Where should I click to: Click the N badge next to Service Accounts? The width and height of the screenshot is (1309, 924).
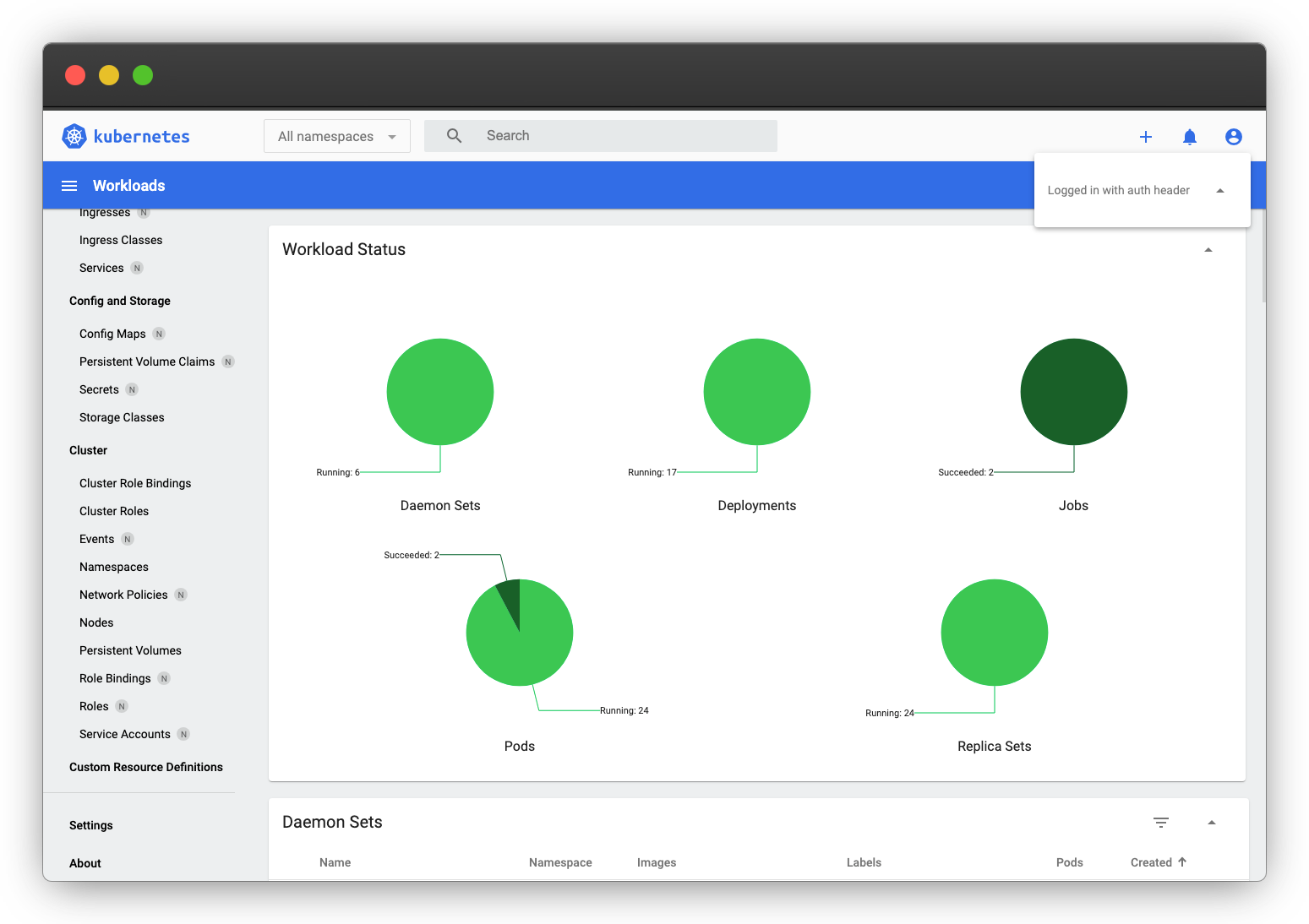tap(183, 734)
